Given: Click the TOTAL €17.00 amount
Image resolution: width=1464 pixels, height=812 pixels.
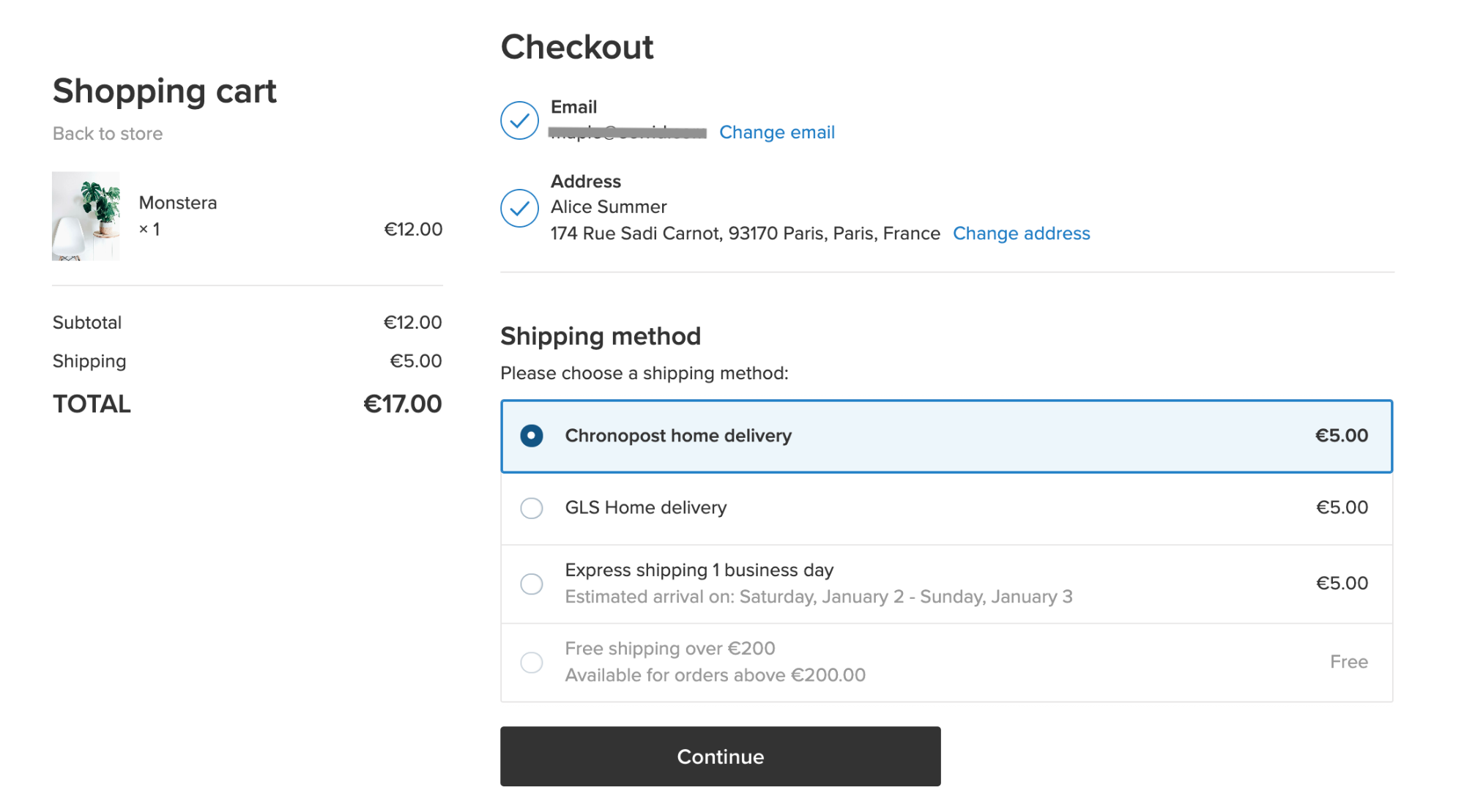Looking at the screenshot, I should 402,404.
